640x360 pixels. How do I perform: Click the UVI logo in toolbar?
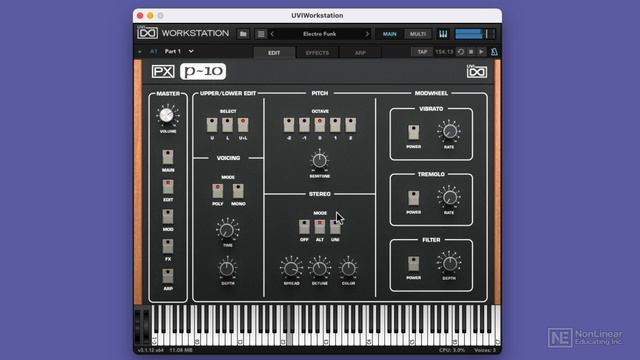(x=147, y=33)
